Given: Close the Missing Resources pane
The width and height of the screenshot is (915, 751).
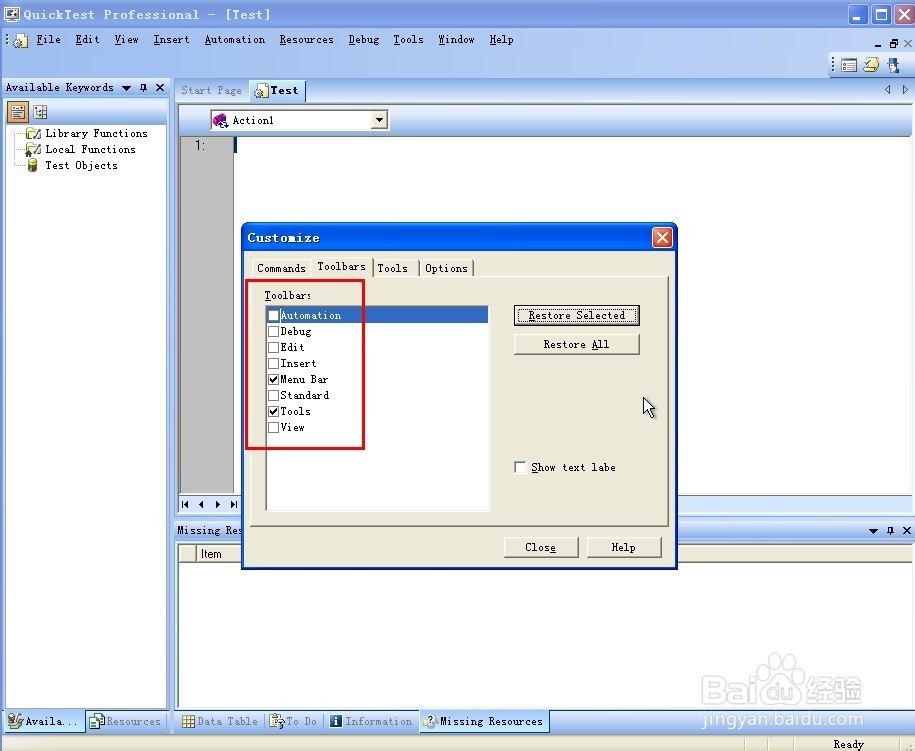Looking at the screenshot, I should click(907, 530).
